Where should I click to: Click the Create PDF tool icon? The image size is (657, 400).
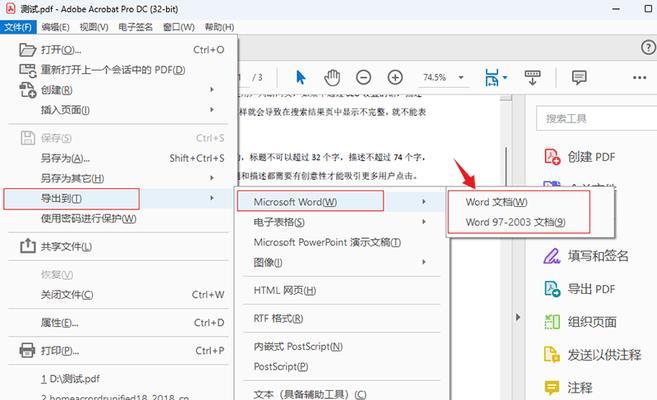click(x=552, y=157)
